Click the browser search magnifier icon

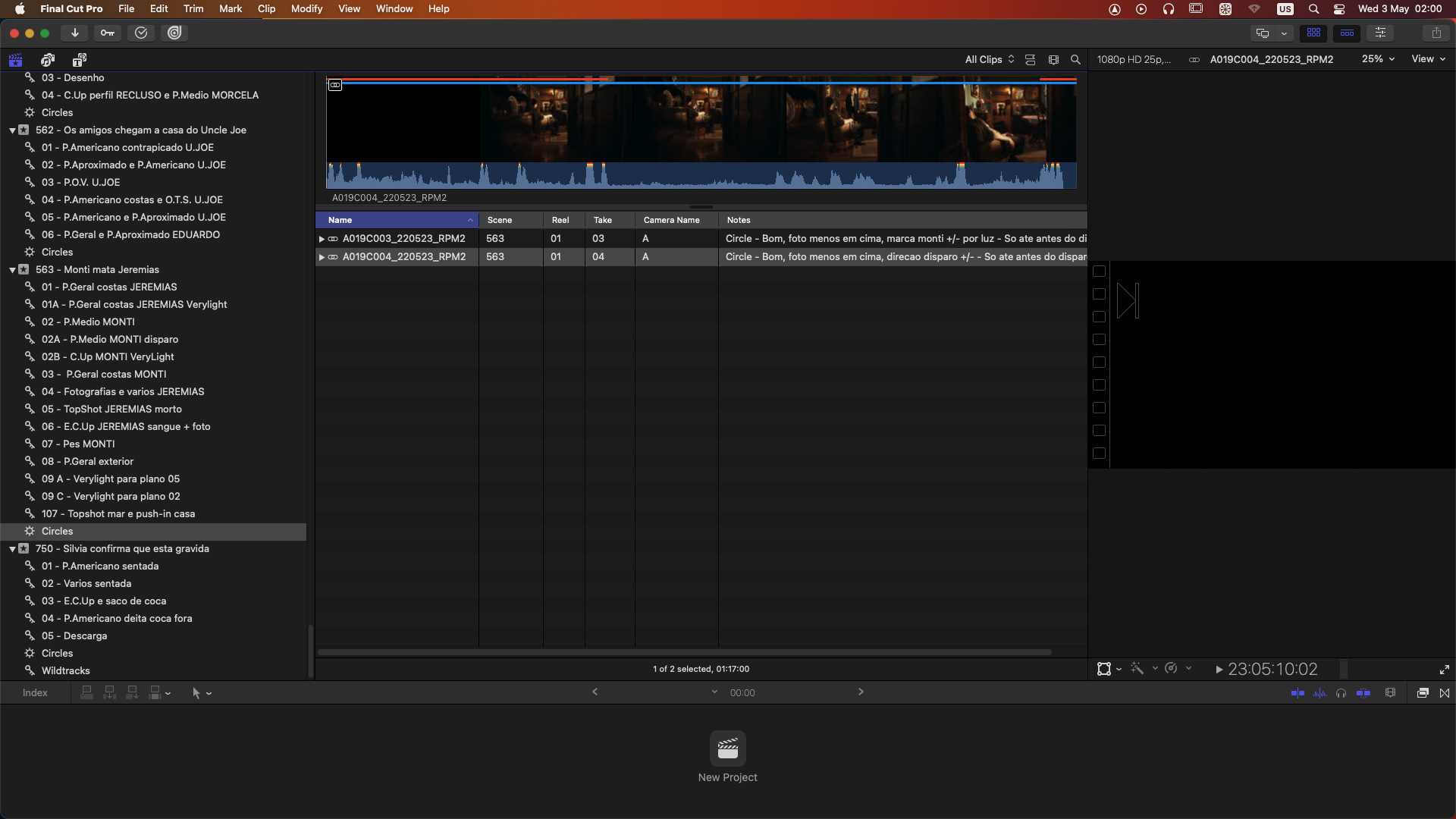click(x=1075, y=59)
